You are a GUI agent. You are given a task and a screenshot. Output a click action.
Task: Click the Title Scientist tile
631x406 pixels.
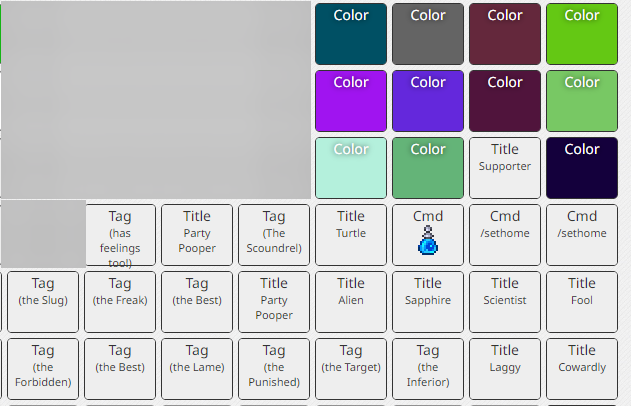(505, 302)
